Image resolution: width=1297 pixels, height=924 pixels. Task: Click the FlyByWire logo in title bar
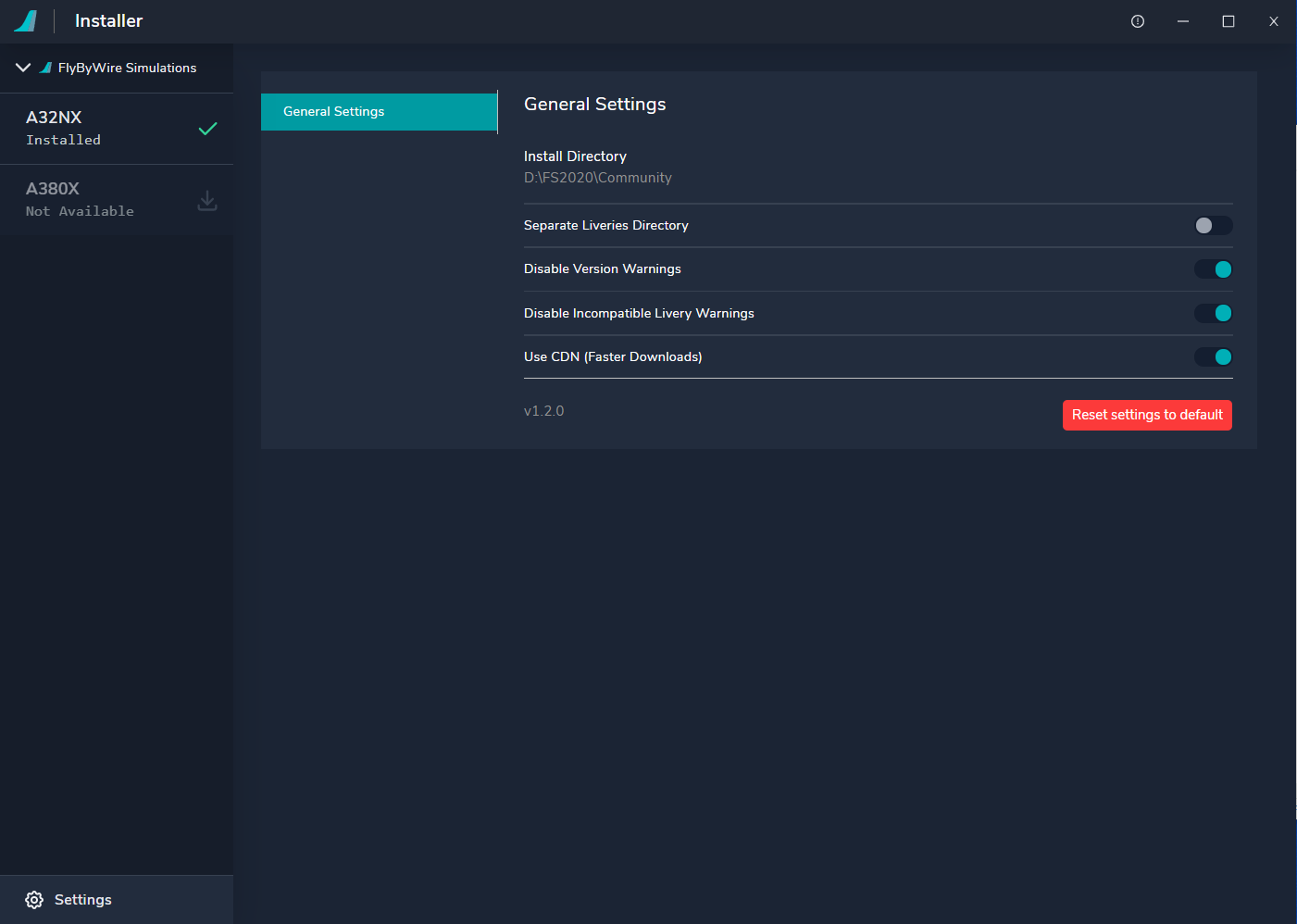tap(26, 20)
